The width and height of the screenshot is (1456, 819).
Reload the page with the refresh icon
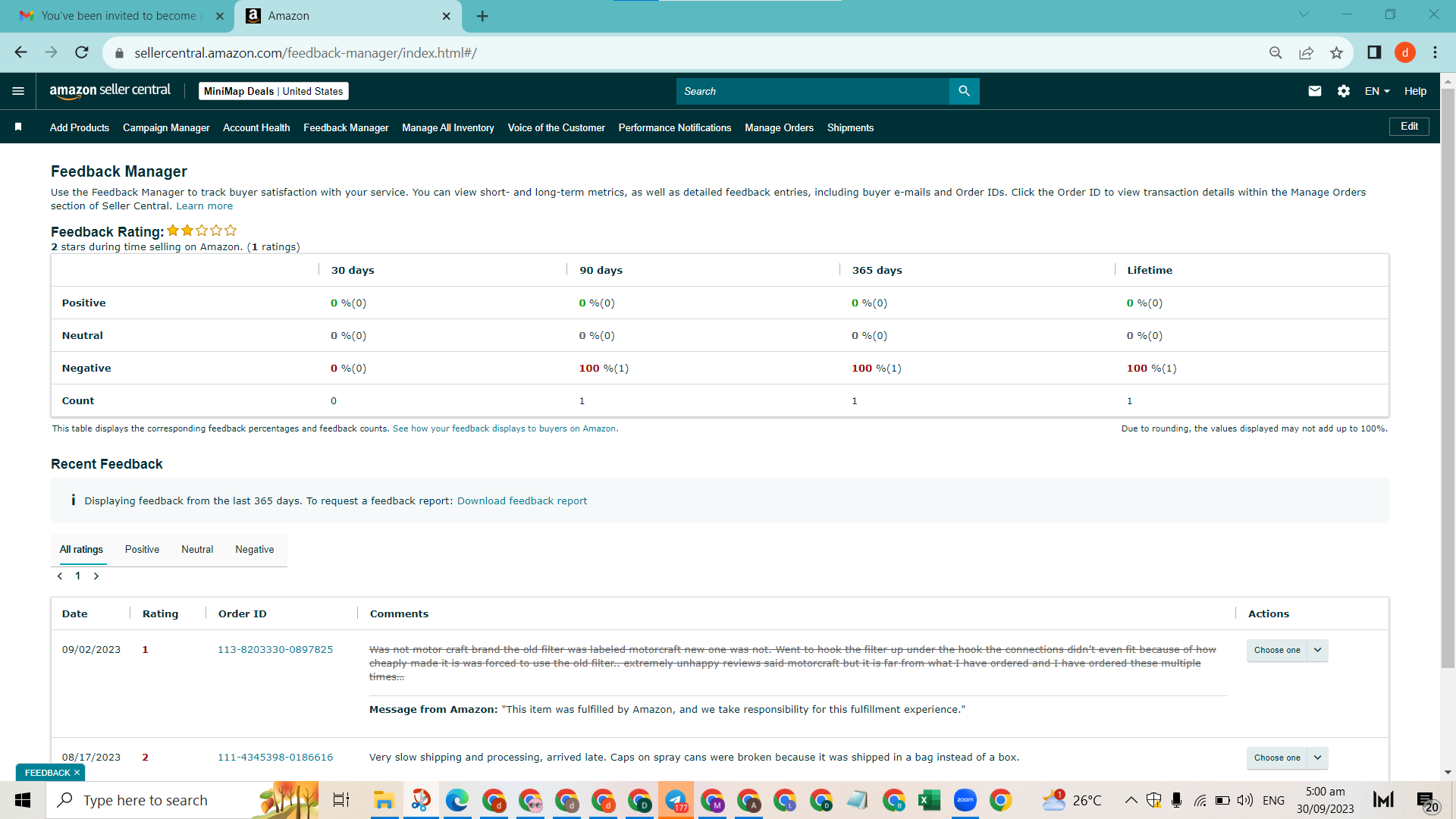[82, 52]
